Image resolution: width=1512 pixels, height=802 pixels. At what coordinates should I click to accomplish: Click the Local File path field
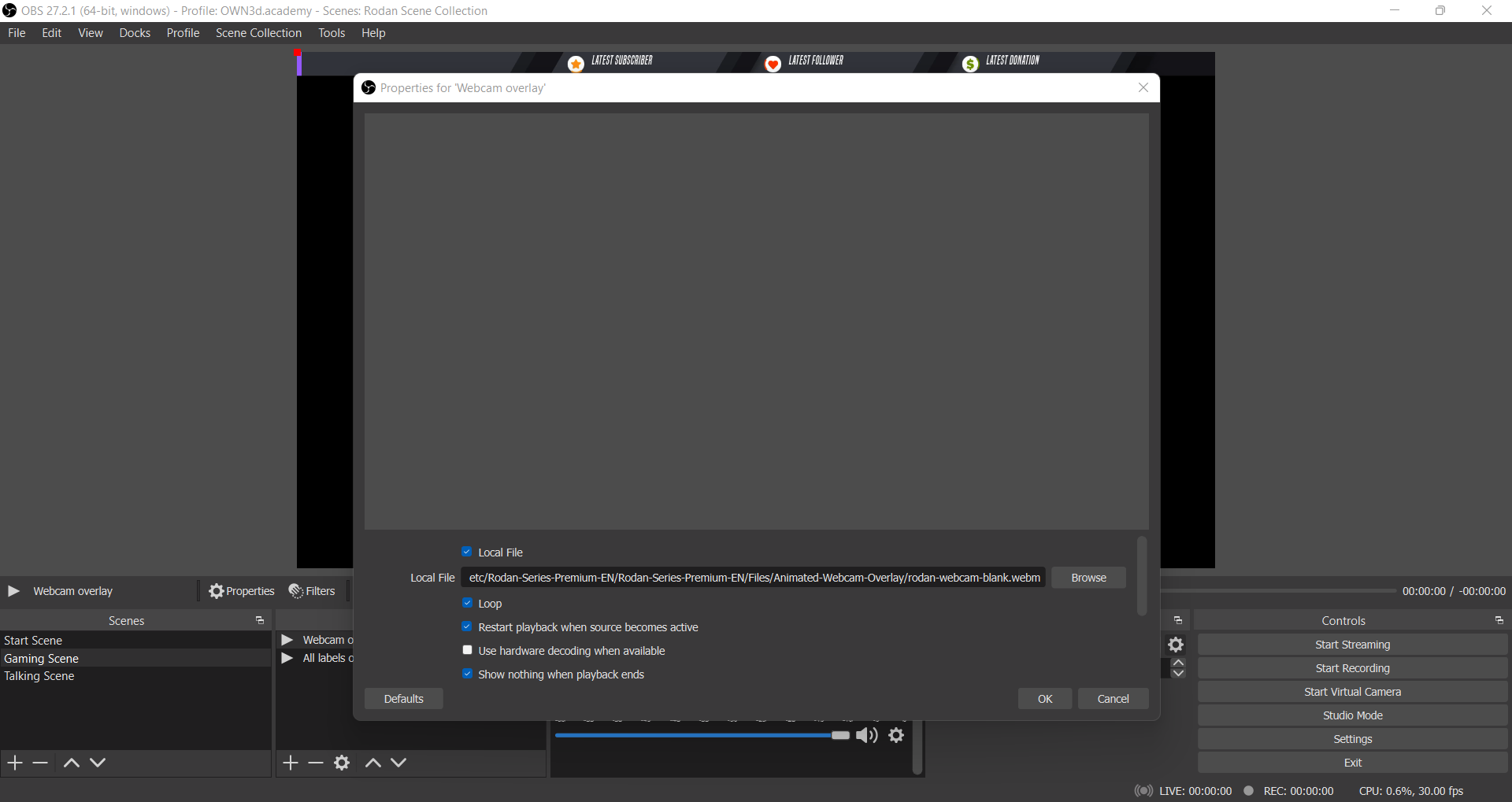(x=753, y=578)
